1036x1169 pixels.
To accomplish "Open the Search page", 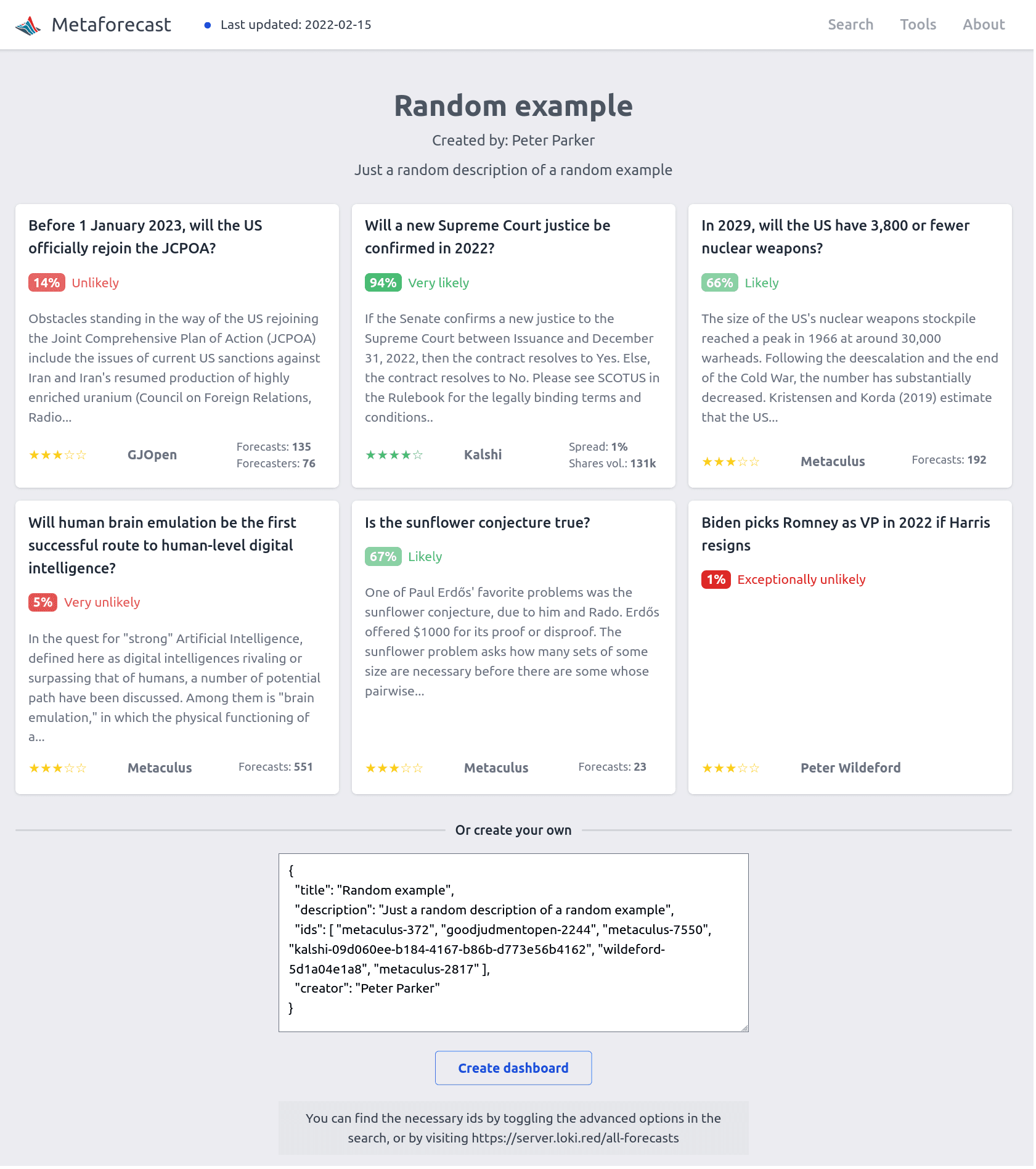I will point(850,25).
